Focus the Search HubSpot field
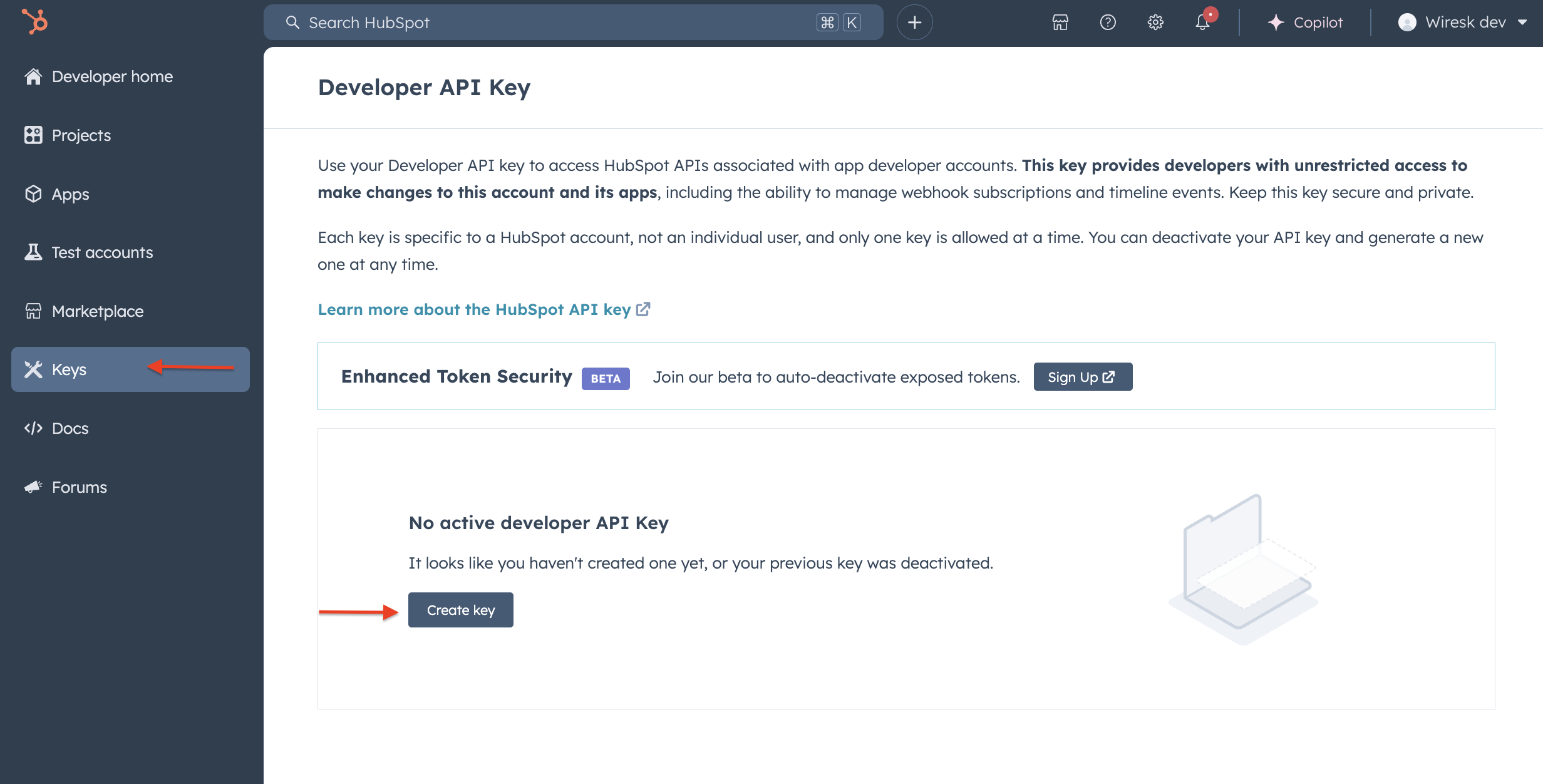 point(573,23)
